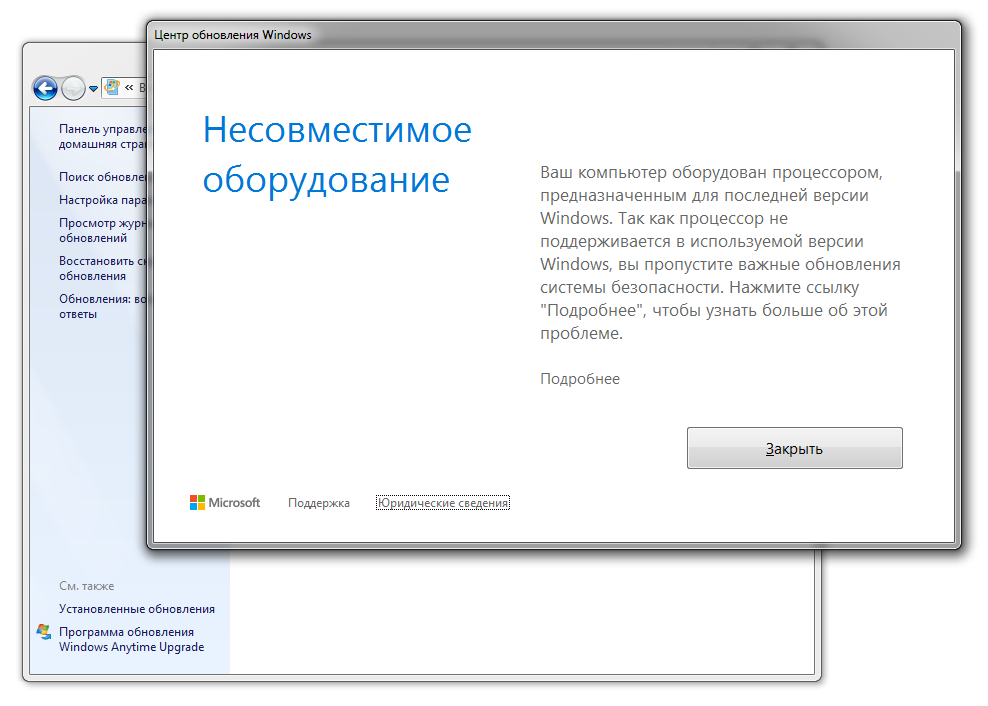The image size is (988, 706).
Task: Open Поддержка from the dialog footer
Action: (318, 502)
